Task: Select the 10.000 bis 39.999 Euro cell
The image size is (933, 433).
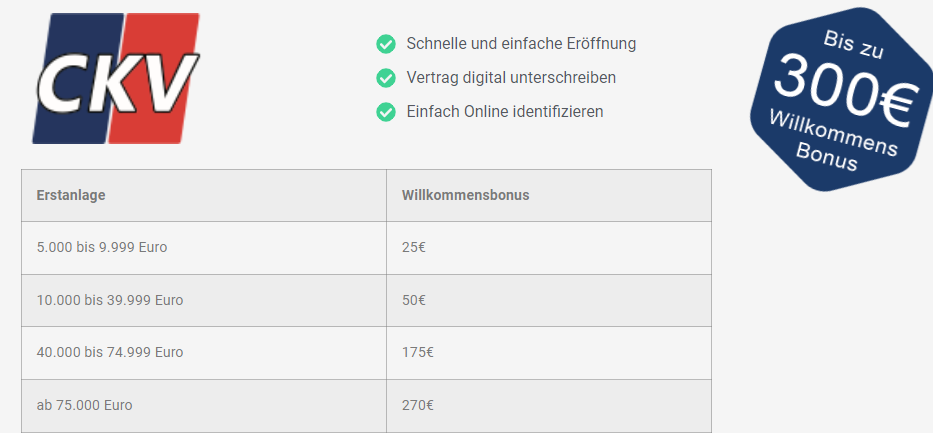Action: click(204, 300)
